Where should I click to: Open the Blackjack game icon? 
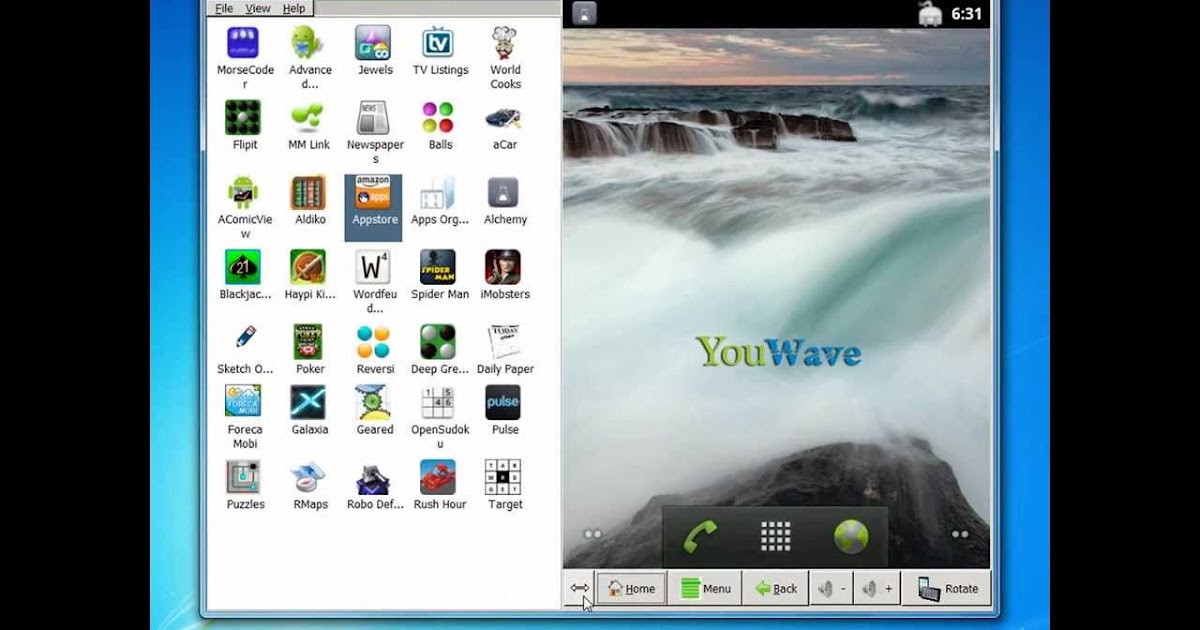tap(244, 267)
